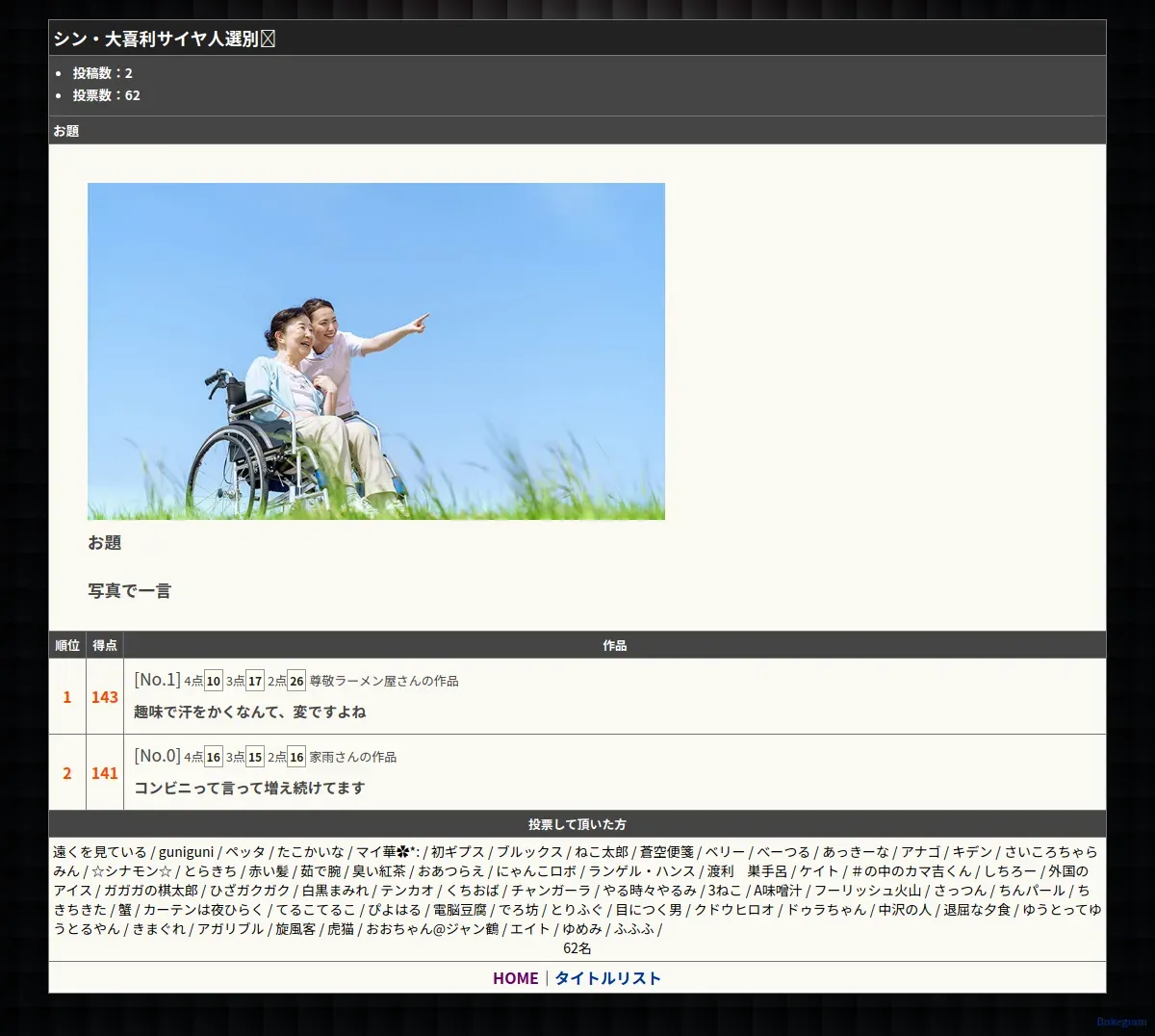Click rank 1 cell
Screen dimensions: 1155x1036
tap(67, 697)
